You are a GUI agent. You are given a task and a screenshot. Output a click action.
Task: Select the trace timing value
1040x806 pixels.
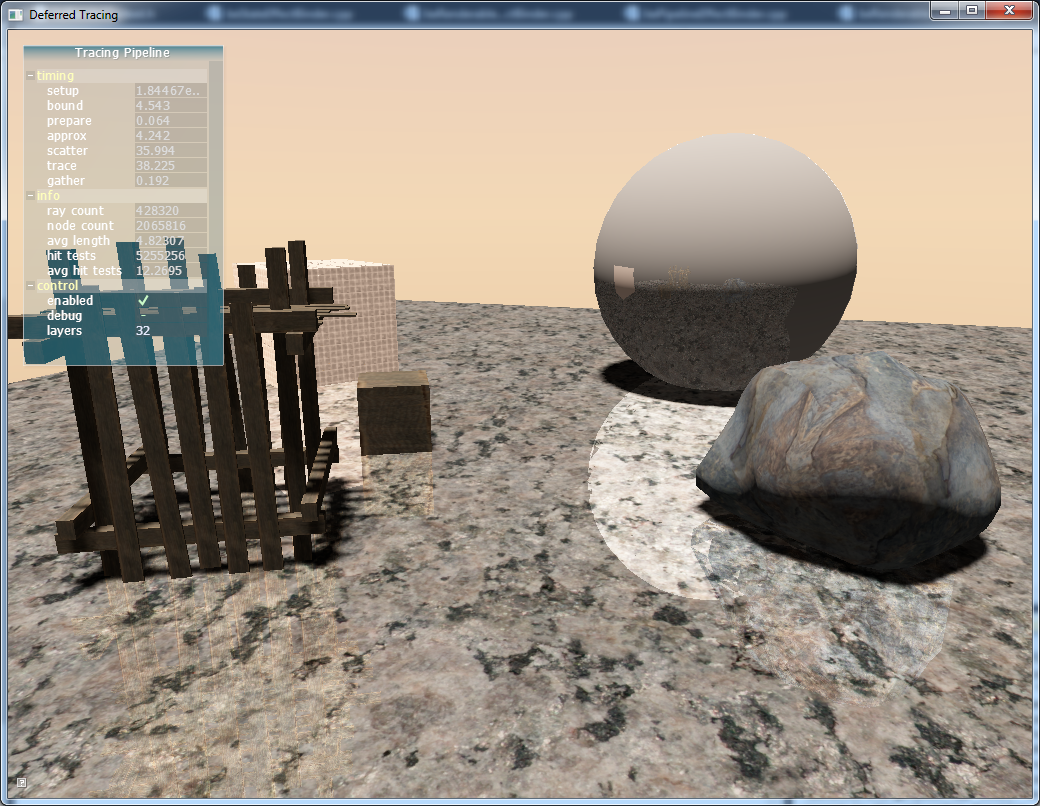pos(170,166)
